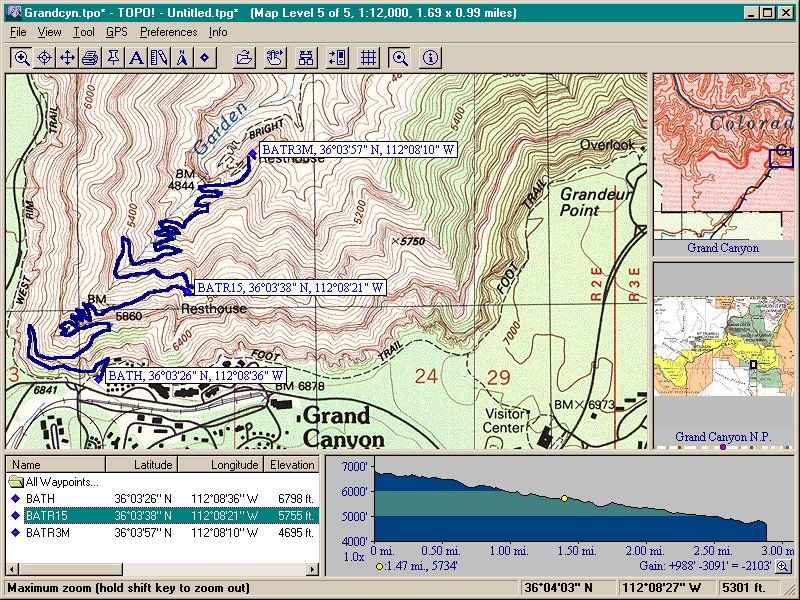Click the blue locator box on overview map
The height and width of the screenshot is (600, 800).
tap(781, 158)
